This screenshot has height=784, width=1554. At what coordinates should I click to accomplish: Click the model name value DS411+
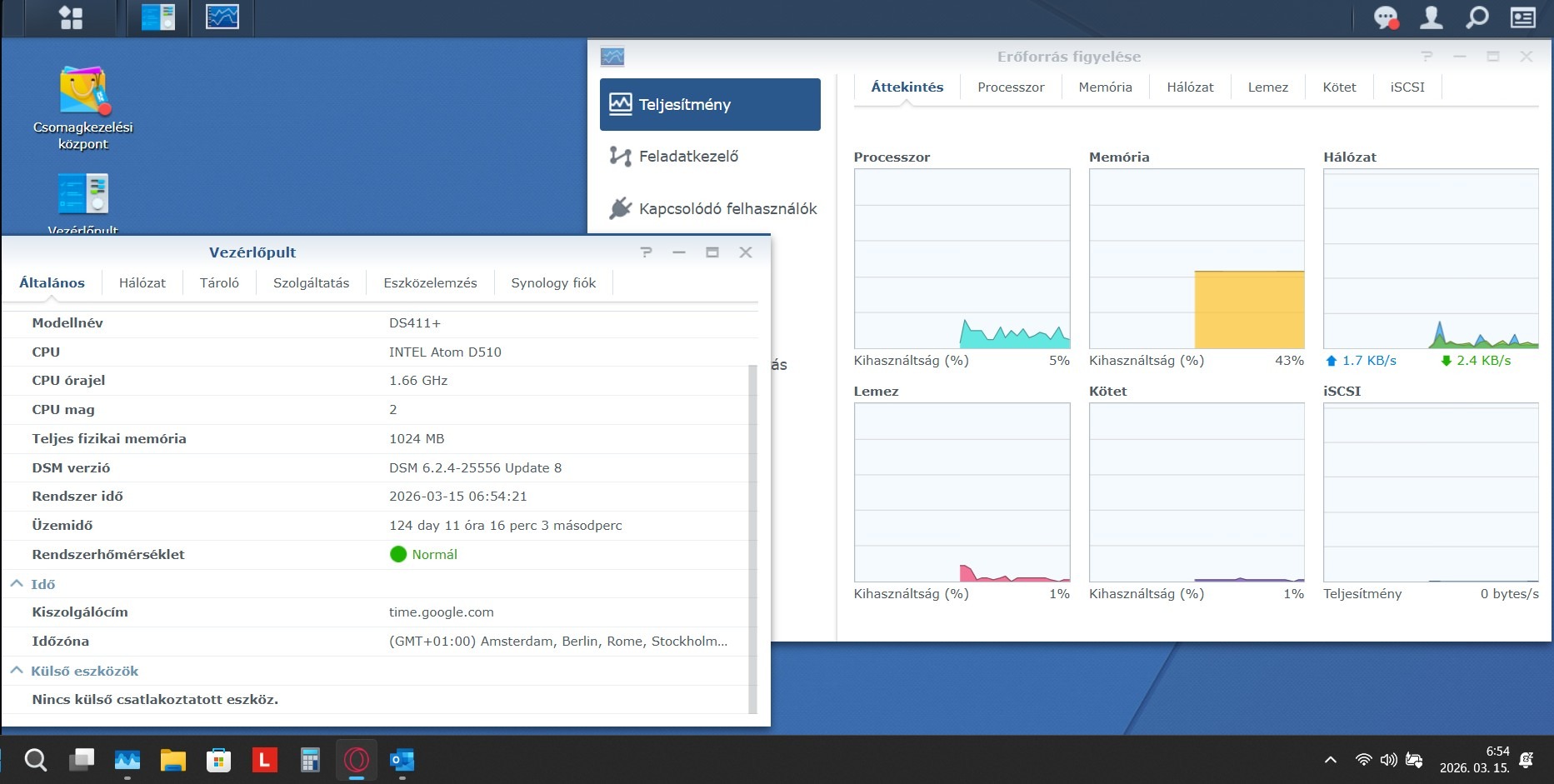point(415,322)
